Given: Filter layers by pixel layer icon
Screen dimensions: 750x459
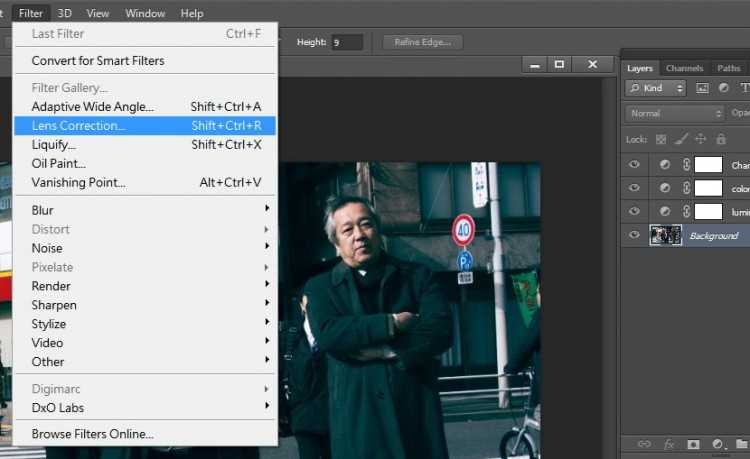Looking at the screenshot, I should (702, 88).
